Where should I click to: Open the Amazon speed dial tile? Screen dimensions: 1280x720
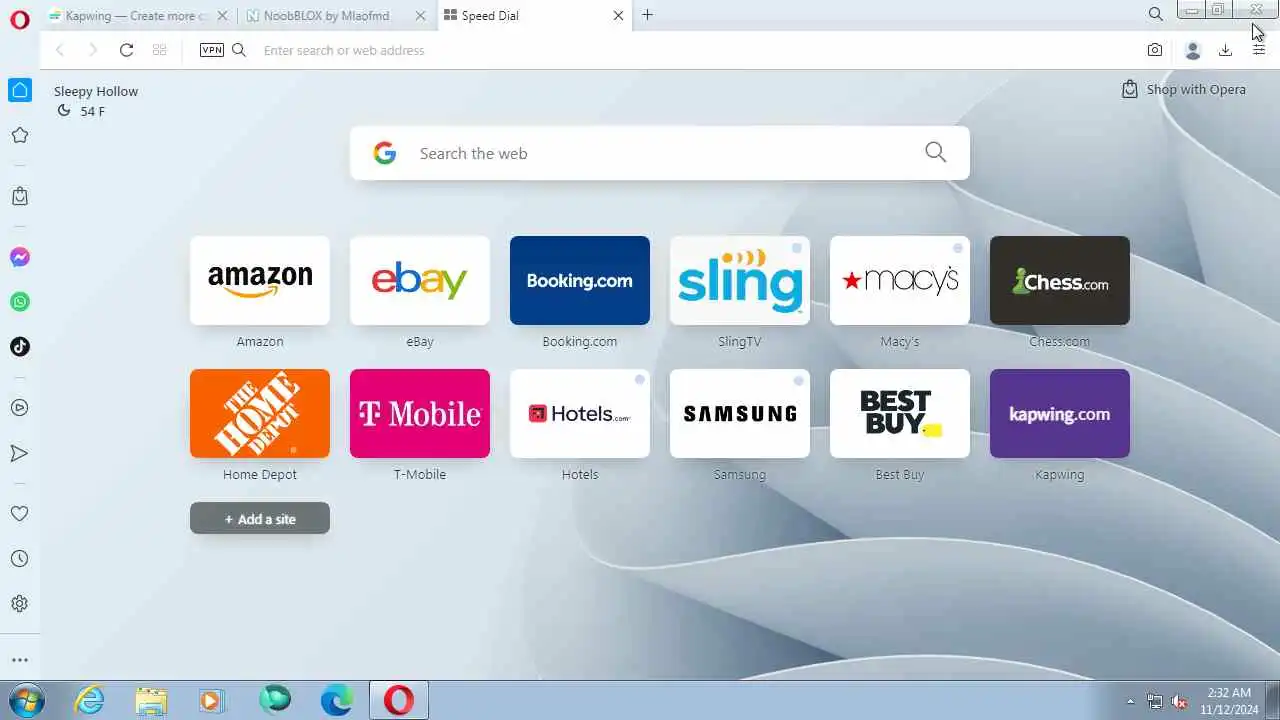(x=260, y=280)
